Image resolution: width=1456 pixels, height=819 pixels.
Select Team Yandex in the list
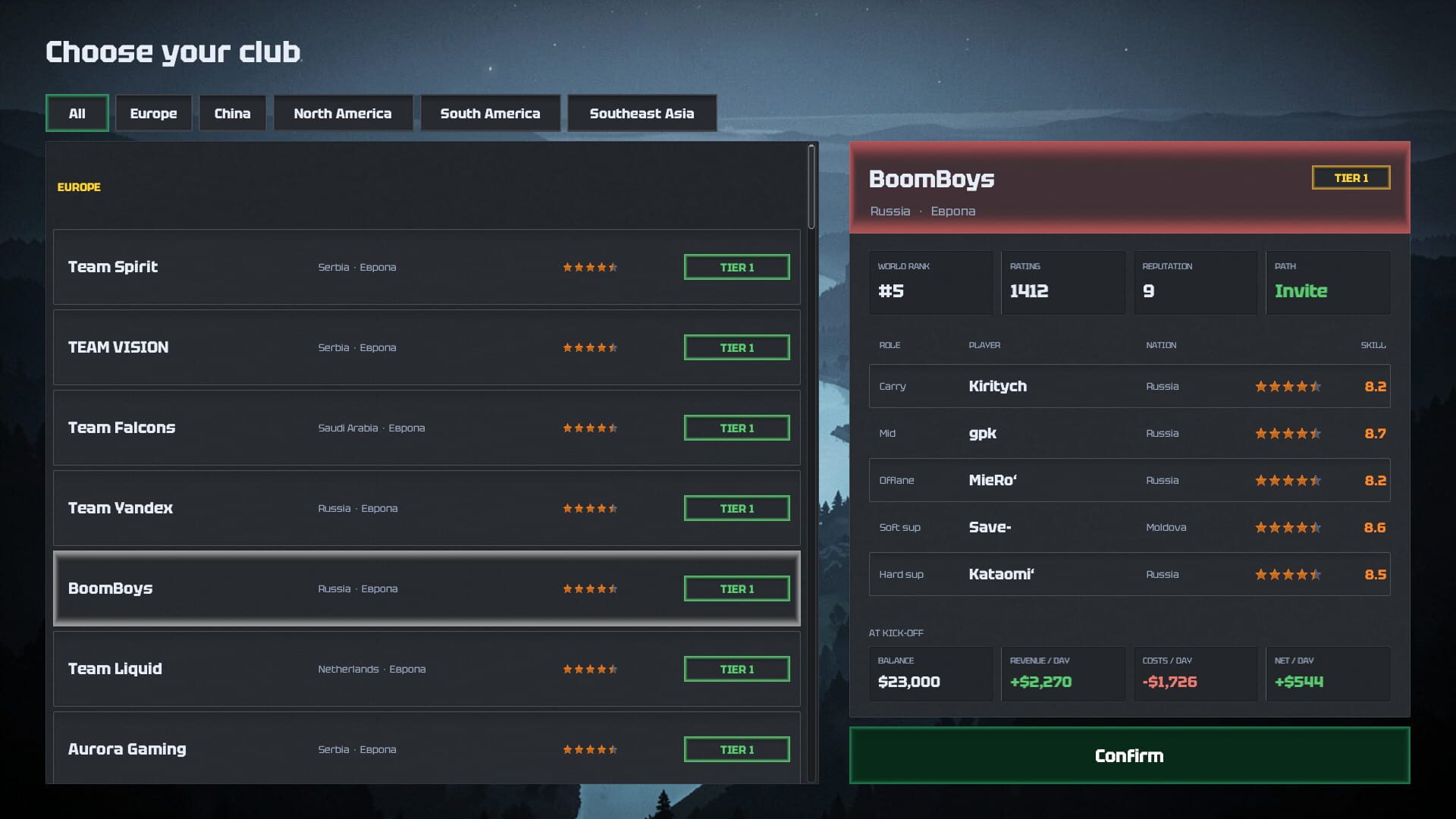click(427, 508)
